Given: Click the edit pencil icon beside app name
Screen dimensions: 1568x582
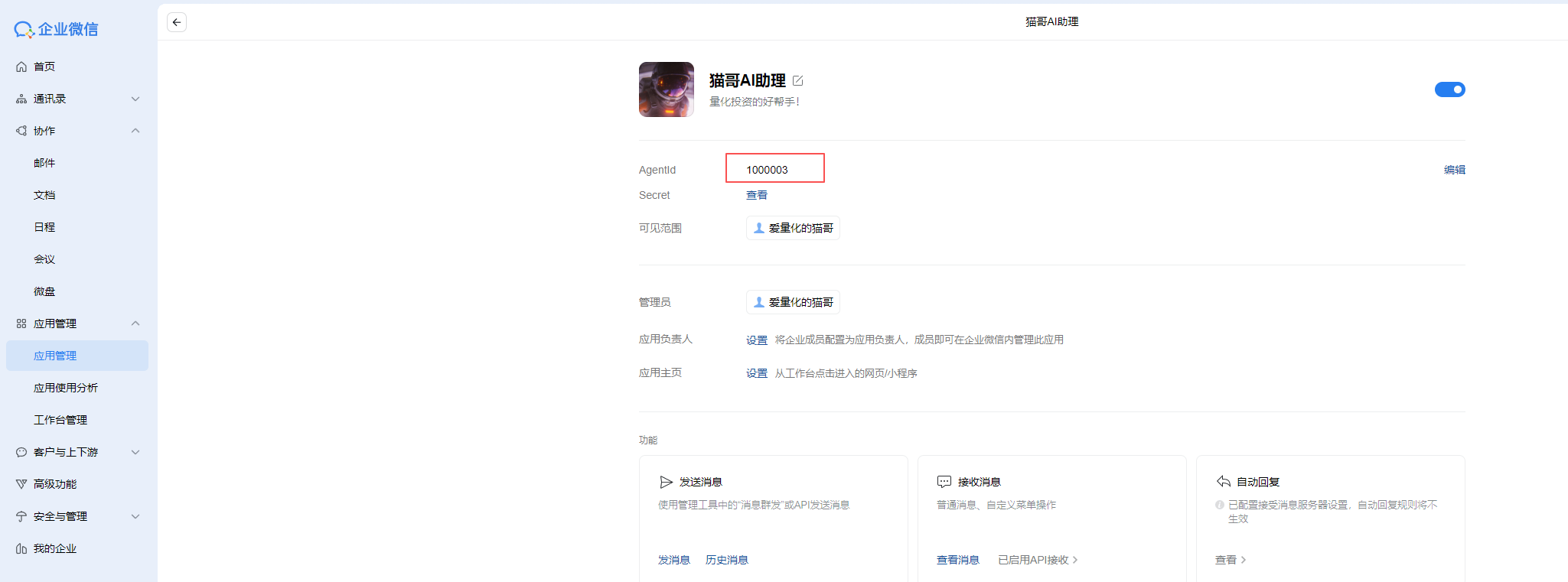Looking at the screenshot, I should (798, 80).
